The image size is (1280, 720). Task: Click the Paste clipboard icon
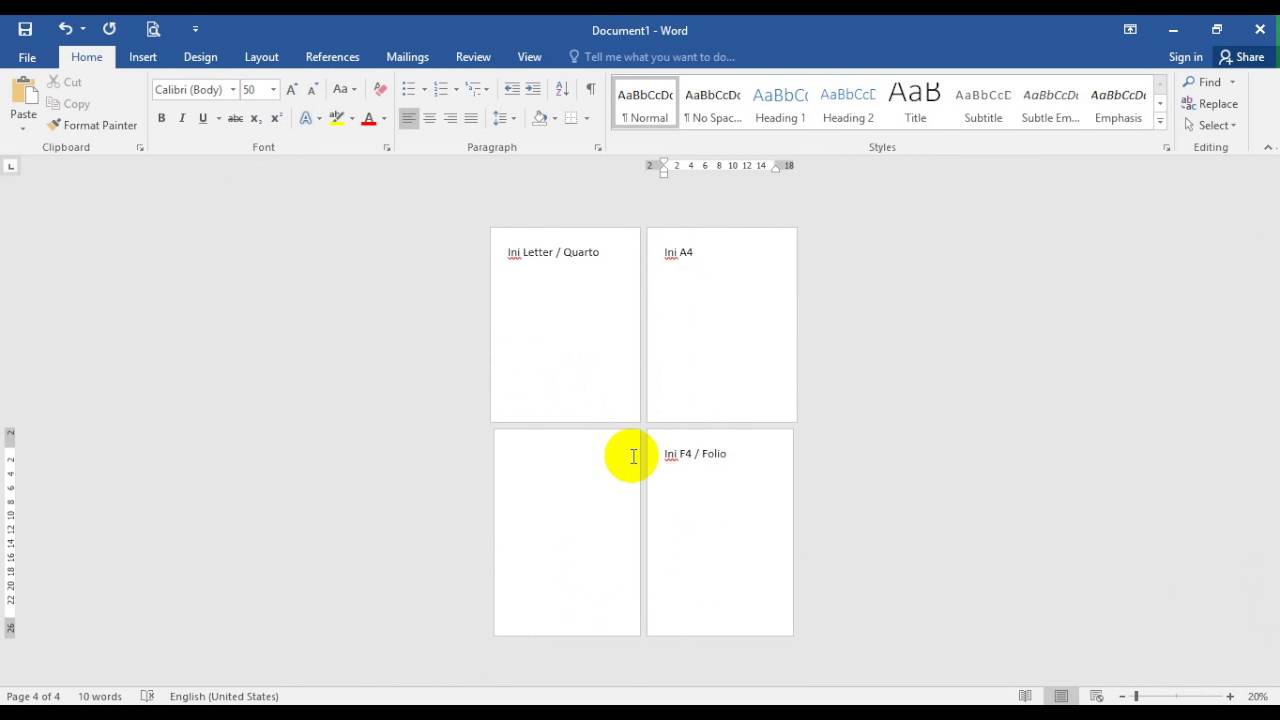tap(23, 91)
